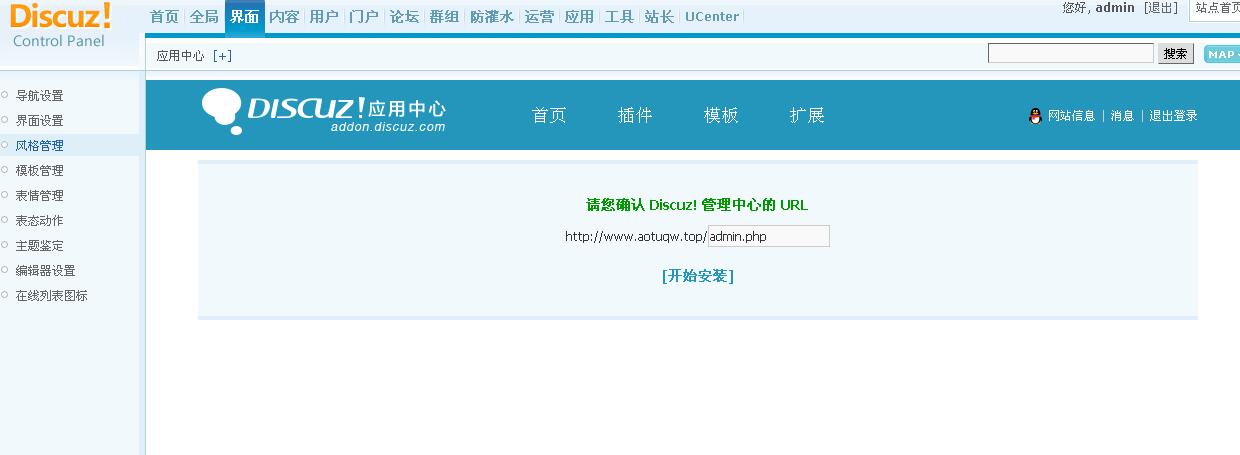Open the 群组 top menu
1240x455 pixels.
(x=444, y=17)
